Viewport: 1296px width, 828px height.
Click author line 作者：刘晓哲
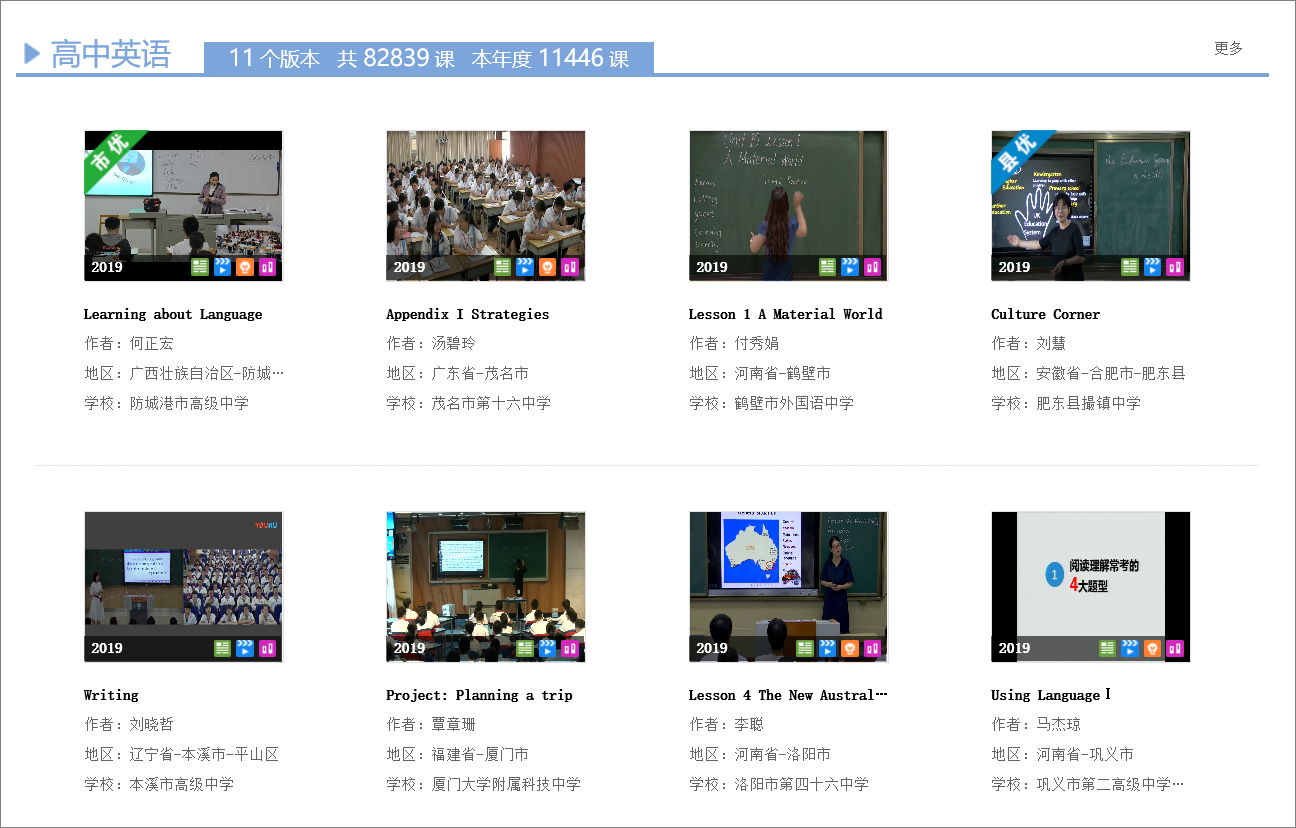[x=129, y=724]
